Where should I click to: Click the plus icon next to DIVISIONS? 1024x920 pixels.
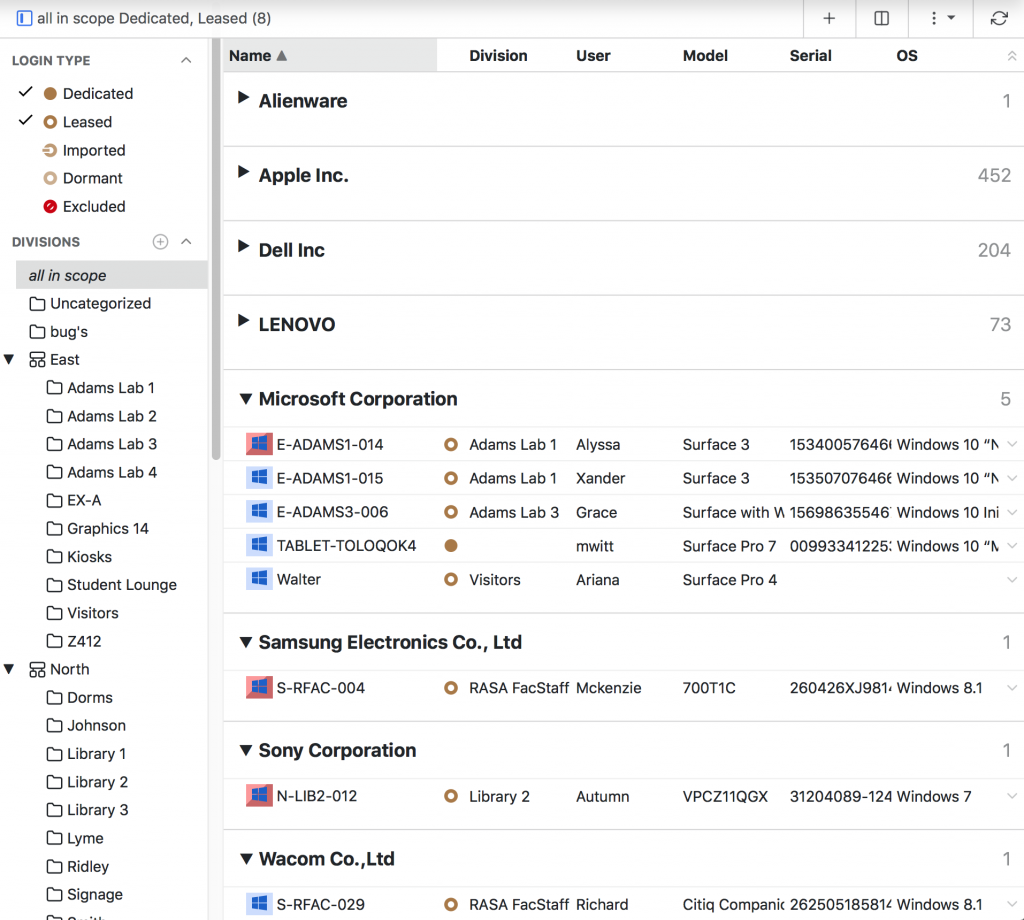[160, 241]
